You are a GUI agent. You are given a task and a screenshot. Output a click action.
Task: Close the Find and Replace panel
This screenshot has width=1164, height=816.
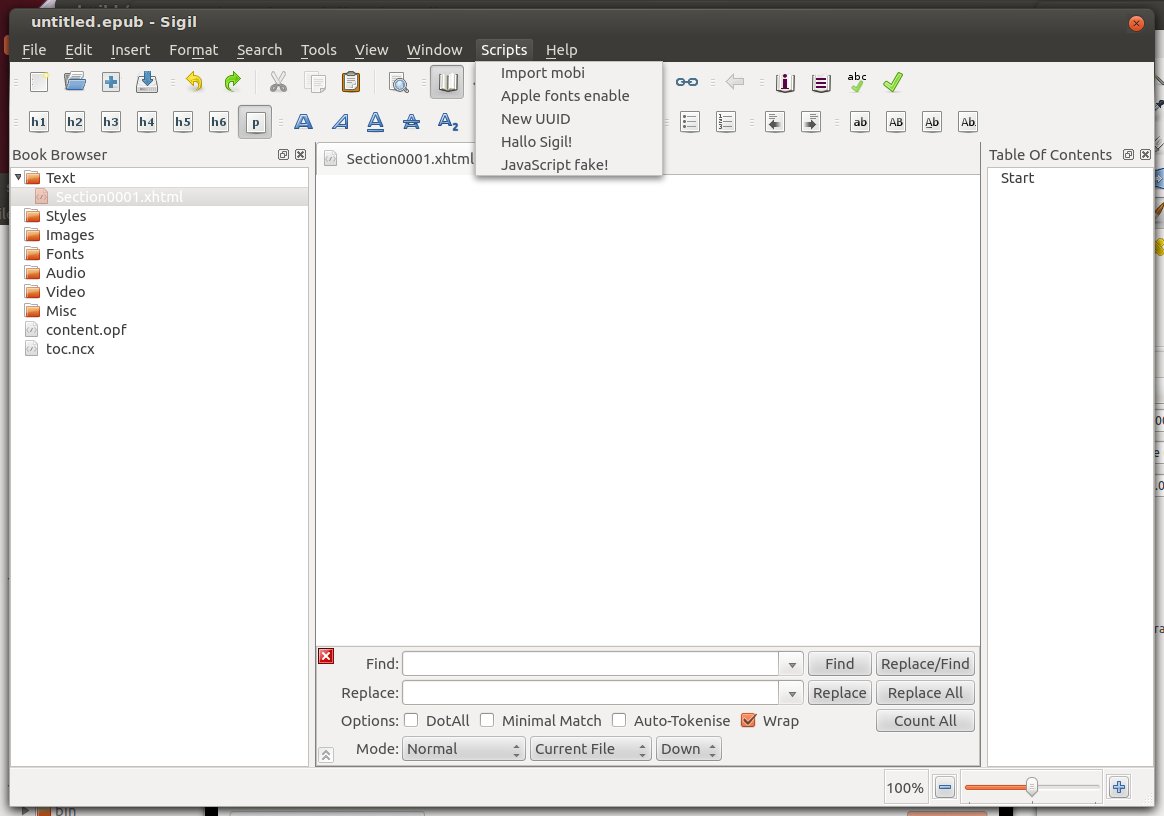(326, 656)
